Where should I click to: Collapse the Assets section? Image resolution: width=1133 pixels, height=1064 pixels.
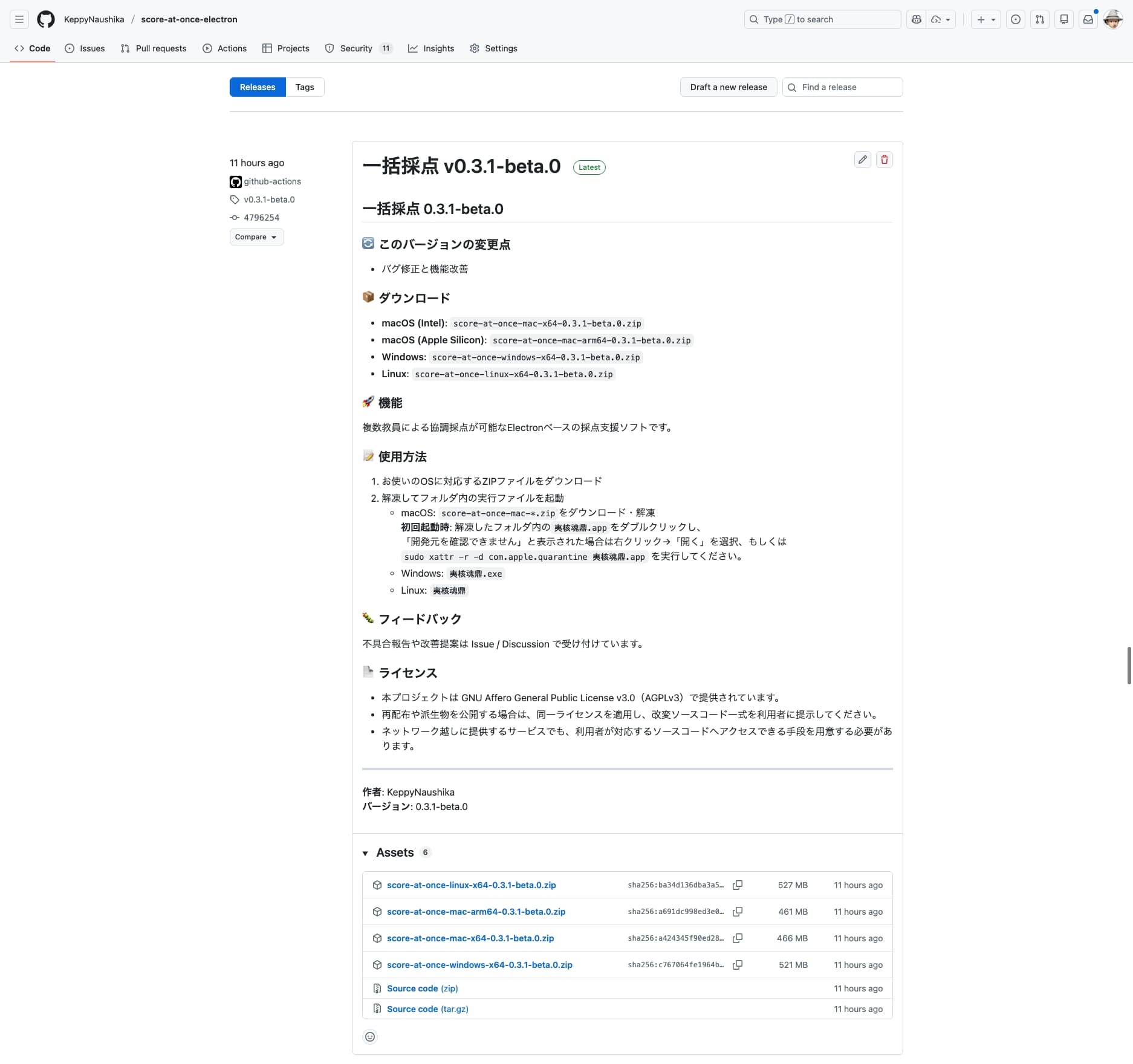click(x=366, y=852)
